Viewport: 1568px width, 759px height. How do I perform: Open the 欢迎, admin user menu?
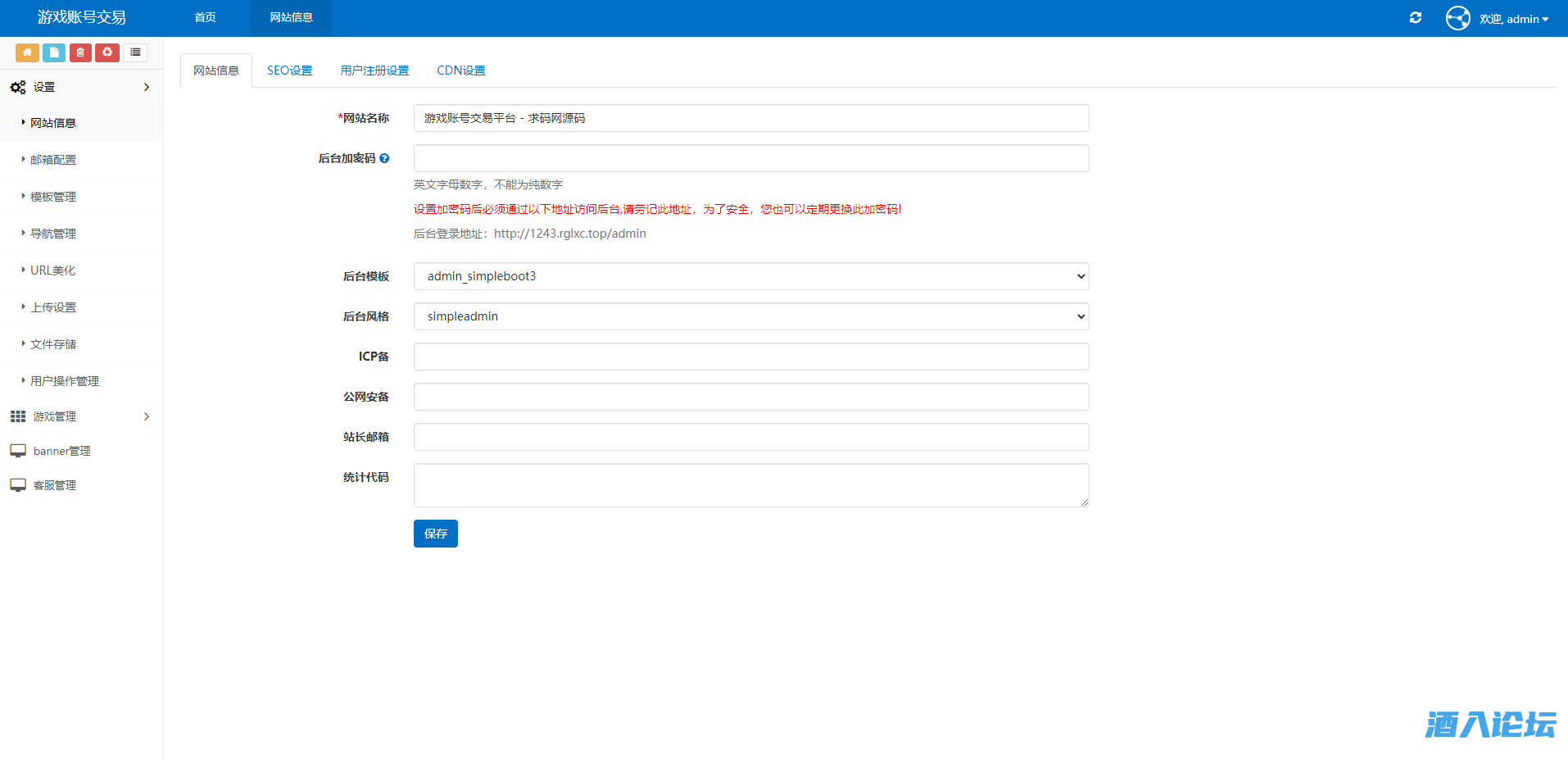click(1513, 19)
